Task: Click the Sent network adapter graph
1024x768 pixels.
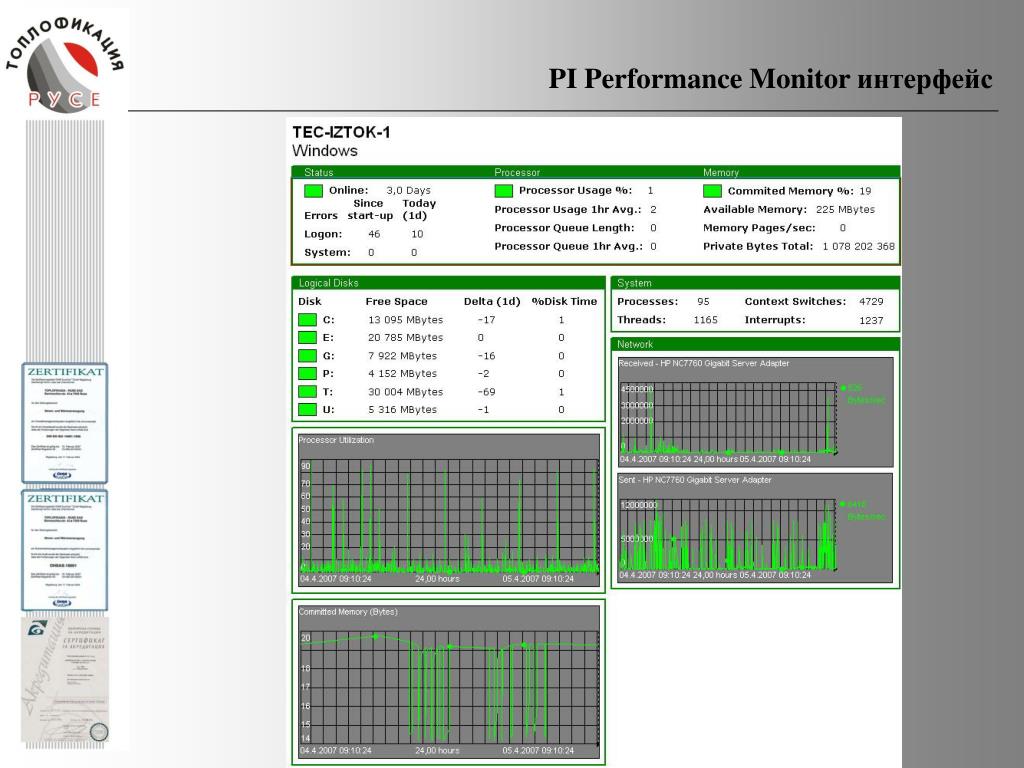Action: (755, 528)
